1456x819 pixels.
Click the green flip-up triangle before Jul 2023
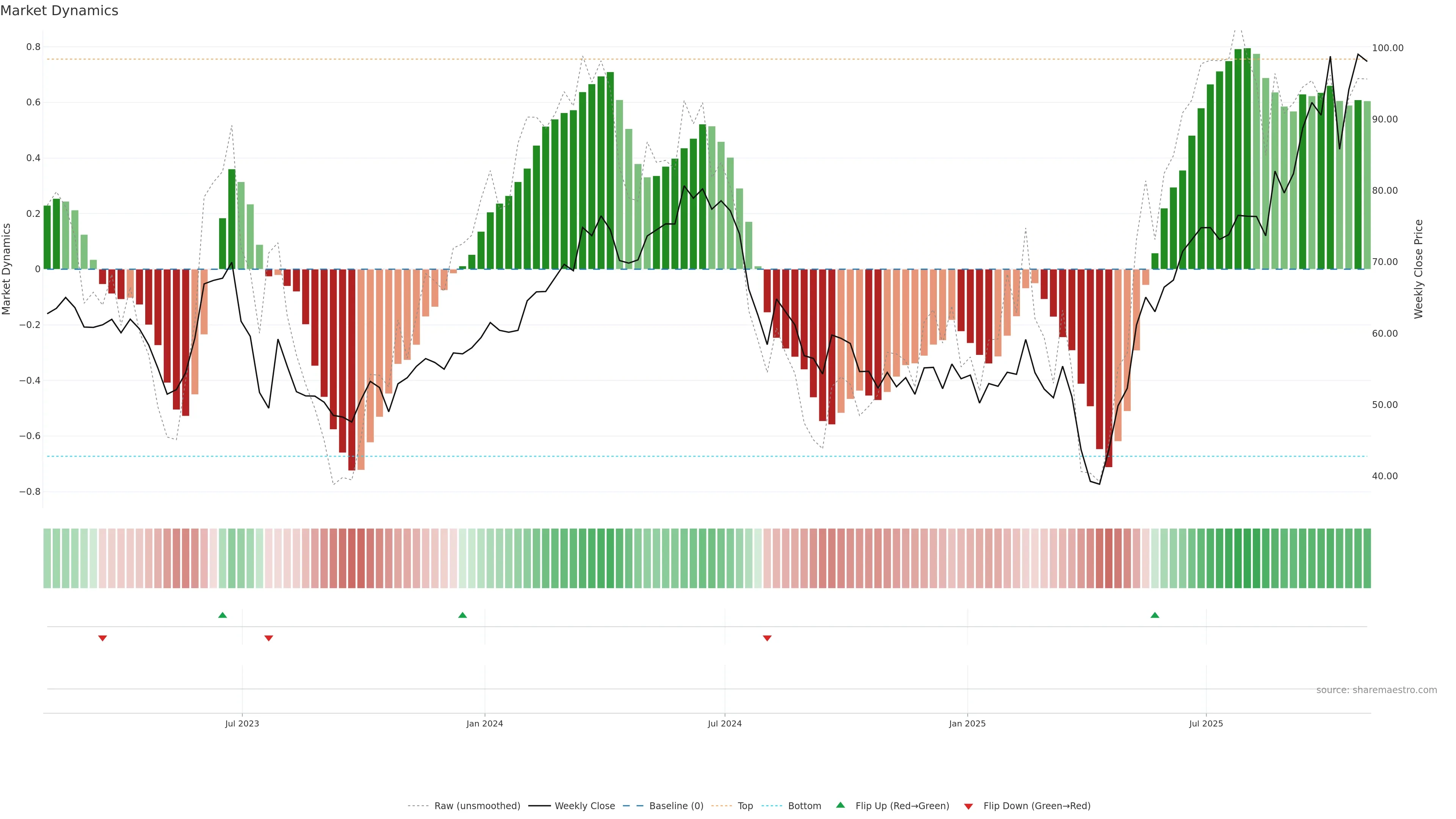[223, 615]
